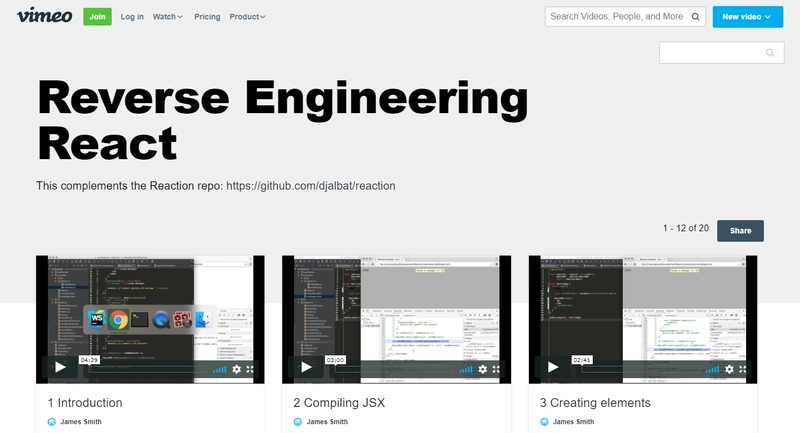Open James Smith under 2 Compiling JSX

[327, 422]
